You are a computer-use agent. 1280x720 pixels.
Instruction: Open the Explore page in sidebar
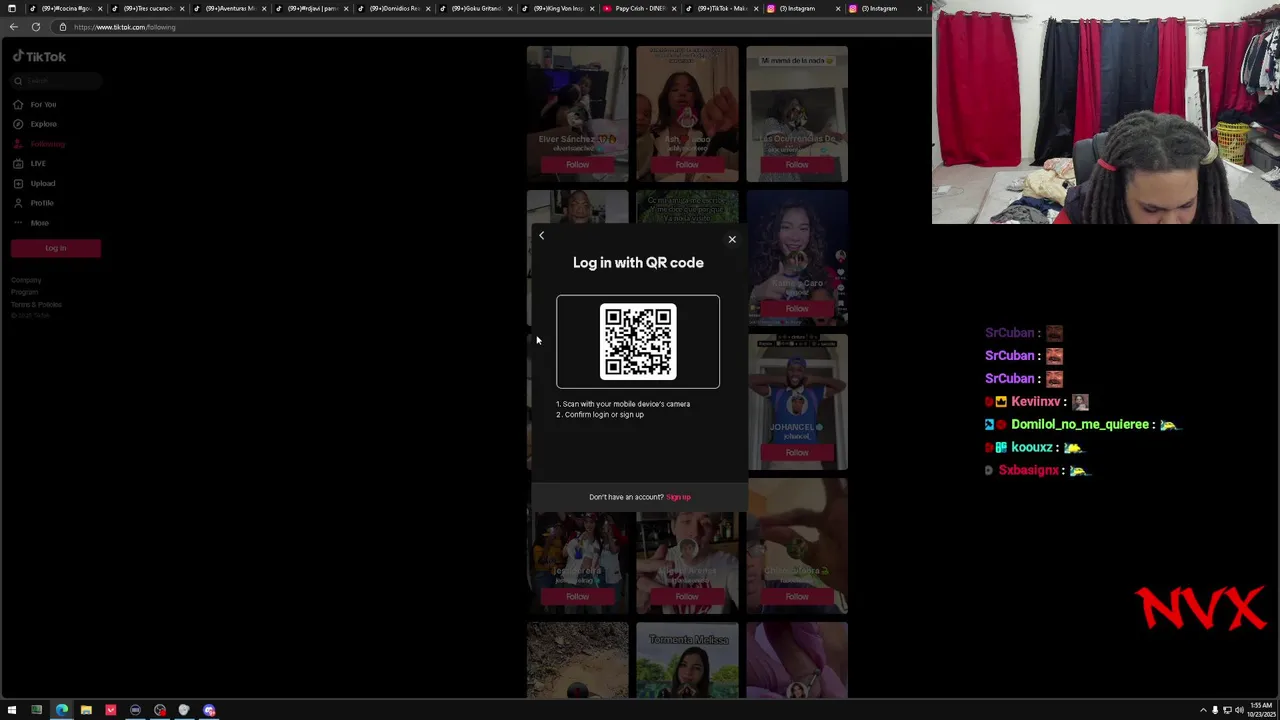pyautogui.click(x=43, y=124)
